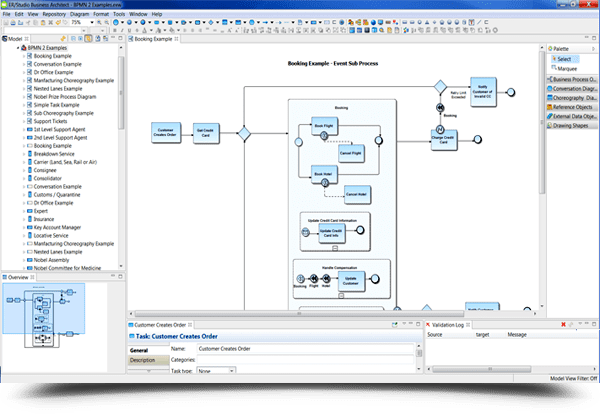Click the Notify Customer of Invalid CC task
This screenshot has width=600, height=414.
pyautogui.click(x=480, y=93)
